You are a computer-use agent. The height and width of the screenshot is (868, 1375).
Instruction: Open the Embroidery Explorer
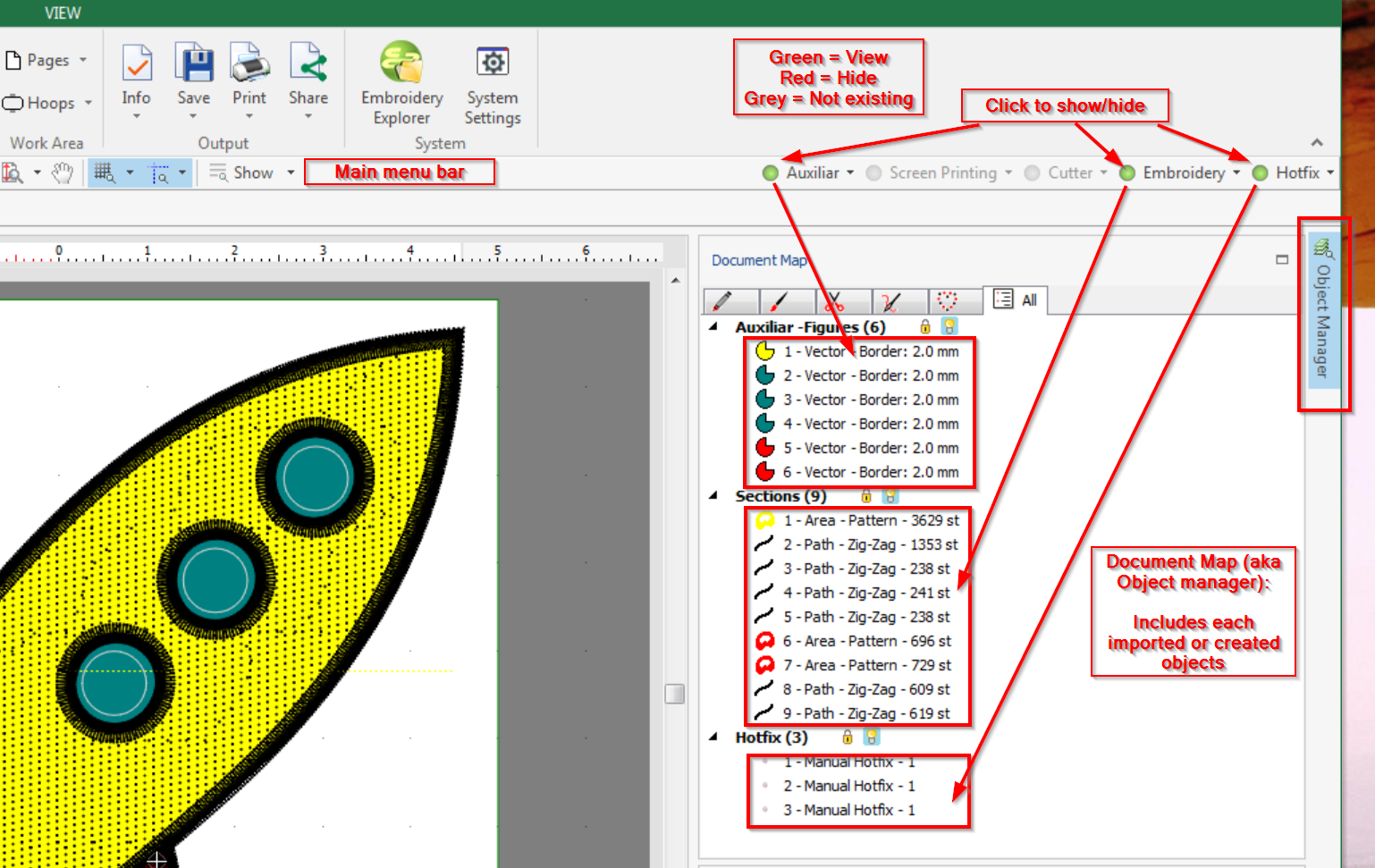pos(401,82)
